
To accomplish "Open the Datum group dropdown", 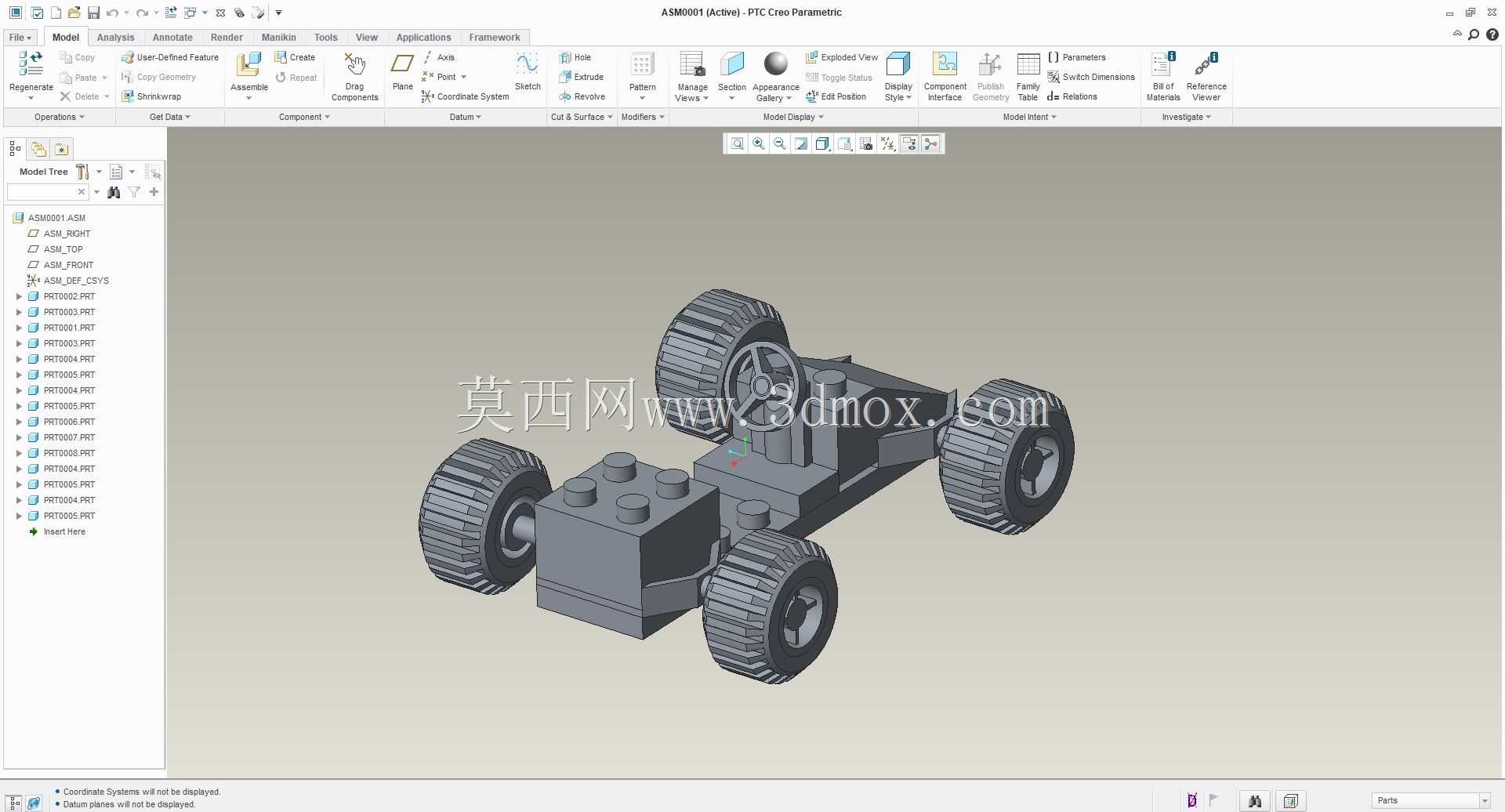I will pos(465,117).
